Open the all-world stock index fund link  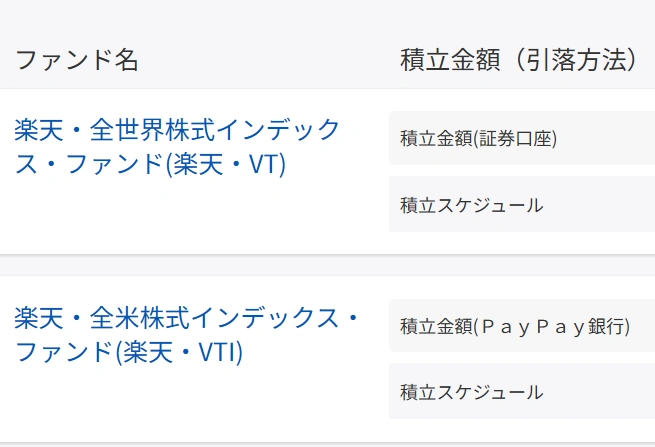[178, 130]
